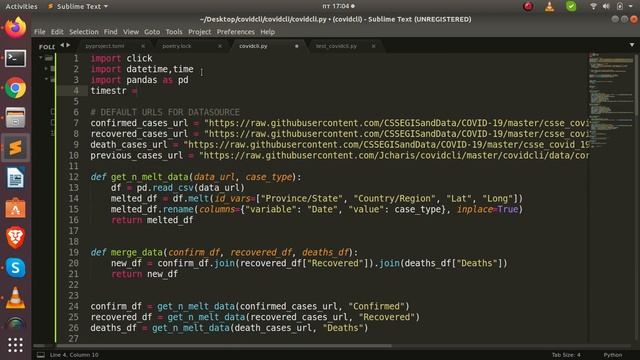640x360 pixels.
Task: Open VLC media player dock icon
Action: (16, 298)
